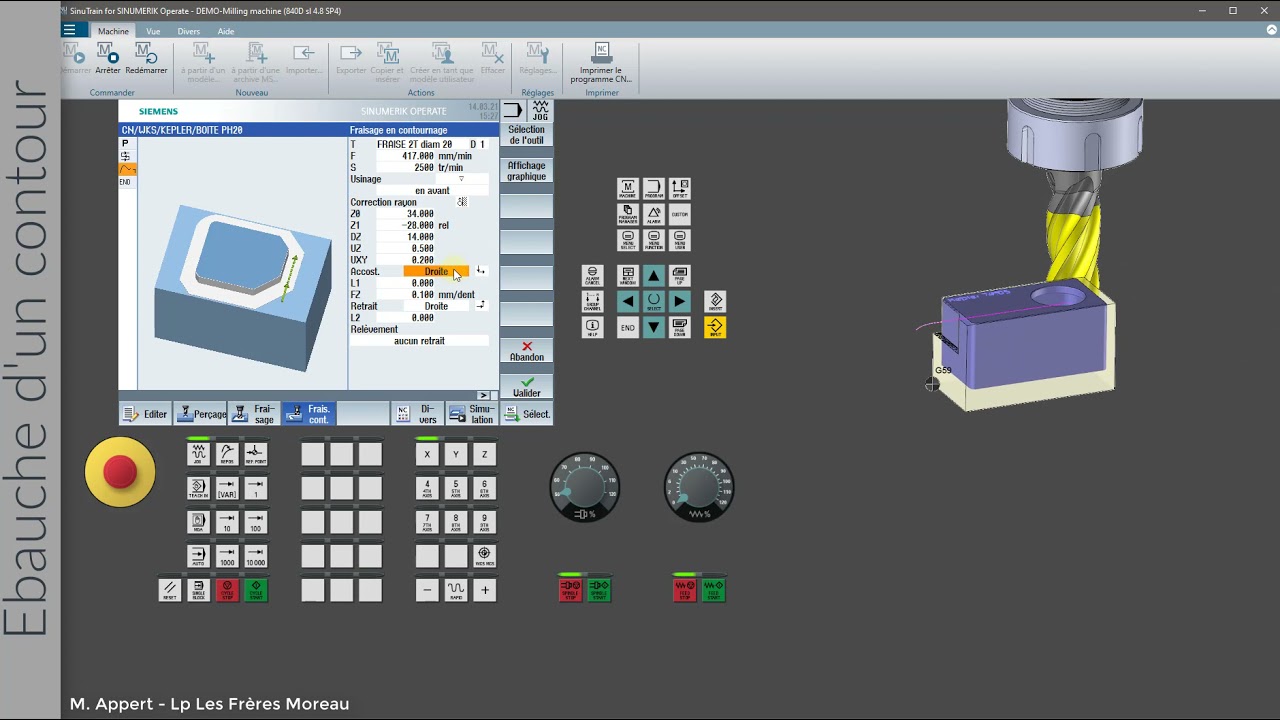Open the PROGRAM MANAGER key
The width and height of the screenshot is (1280, 720).
[628, 214]
